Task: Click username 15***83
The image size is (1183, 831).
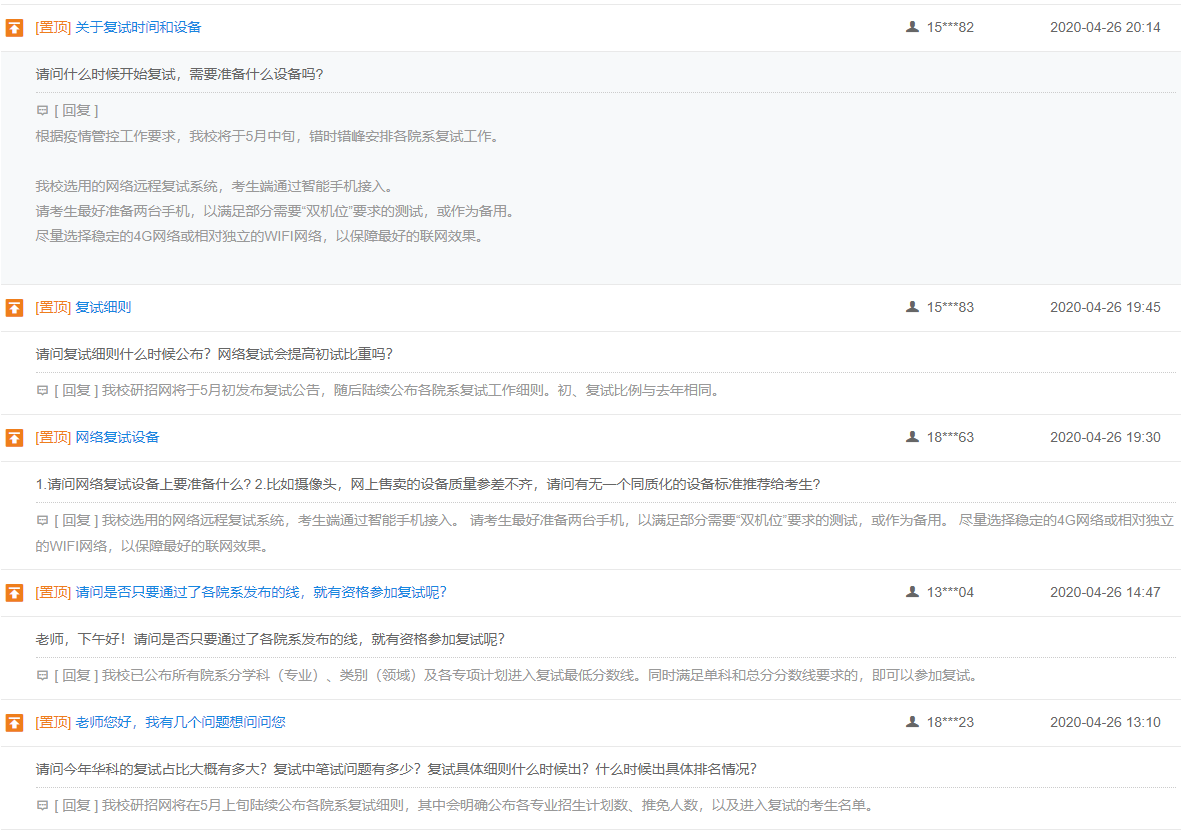Action: coord(950,307)
